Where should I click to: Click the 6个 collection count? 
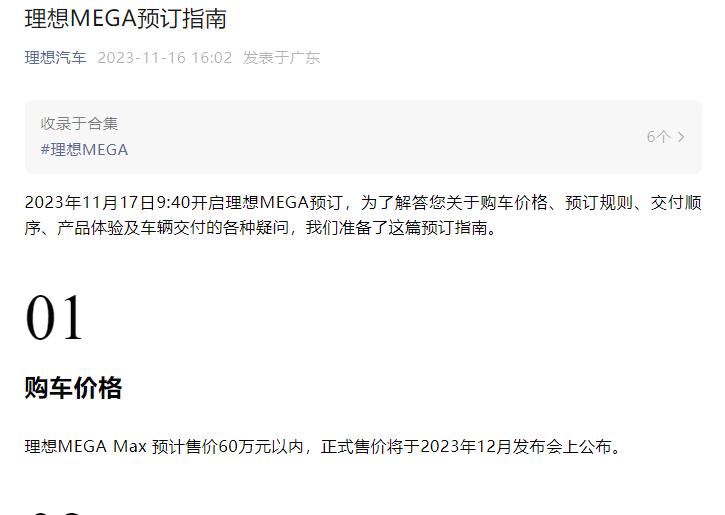(658, 137)
